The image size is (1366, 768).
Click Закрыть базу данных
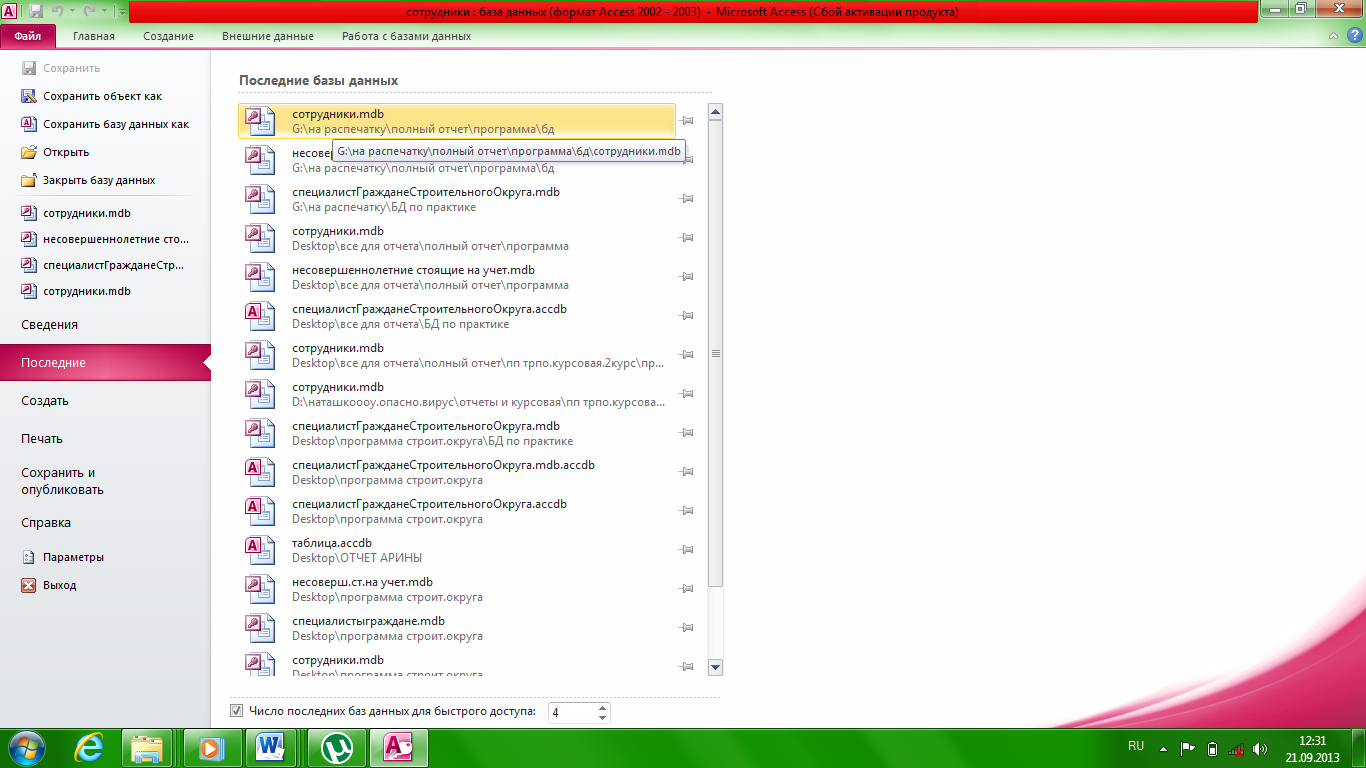coord(88,181)
